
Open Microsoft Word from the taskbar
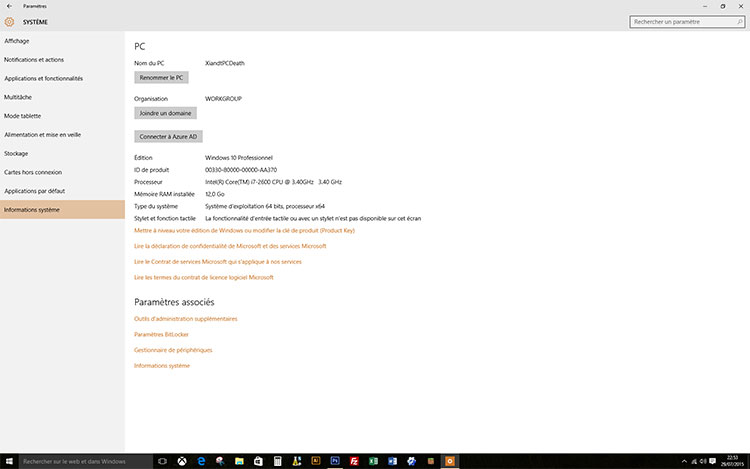(x=392, y=461)
